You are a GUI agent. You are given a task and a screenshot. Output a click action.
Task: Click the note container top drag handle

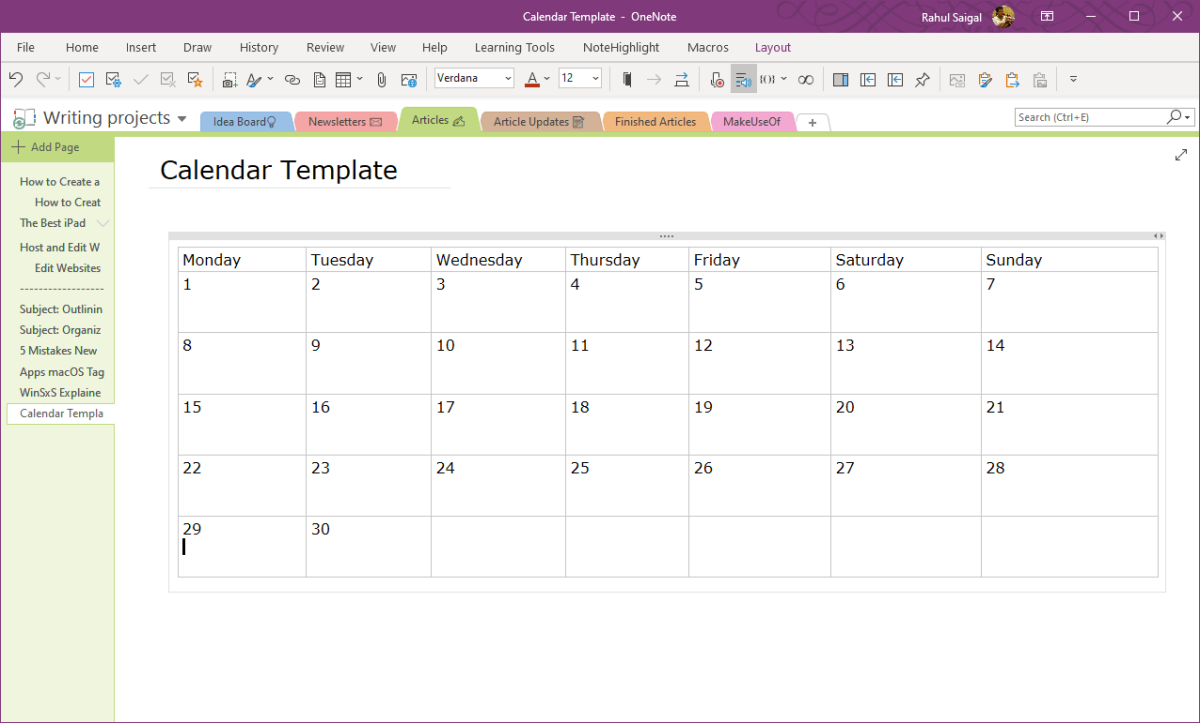667,236
